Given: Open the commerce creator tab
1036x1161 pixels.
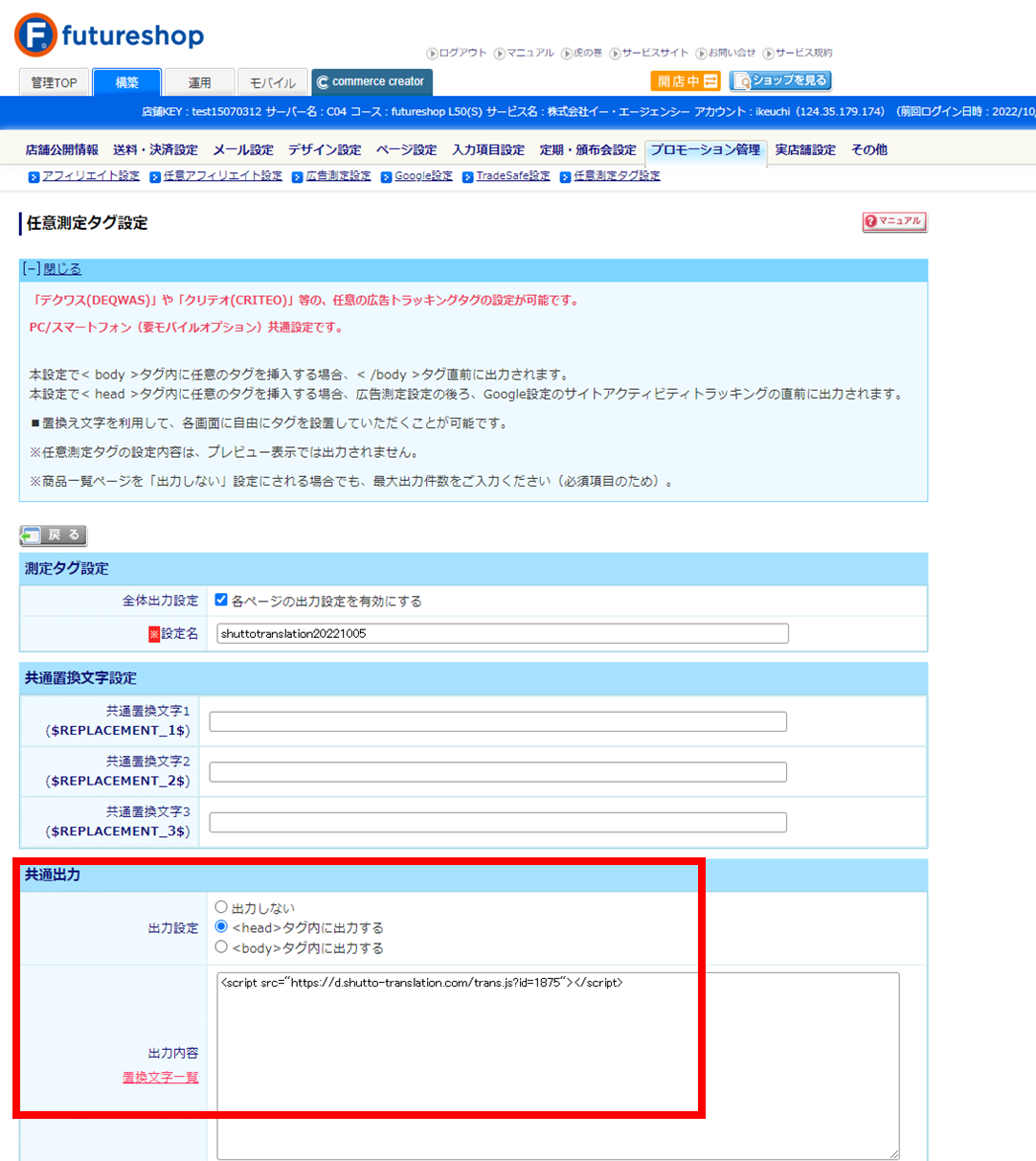Looking at the screenshot, I should tap(372, 82).
